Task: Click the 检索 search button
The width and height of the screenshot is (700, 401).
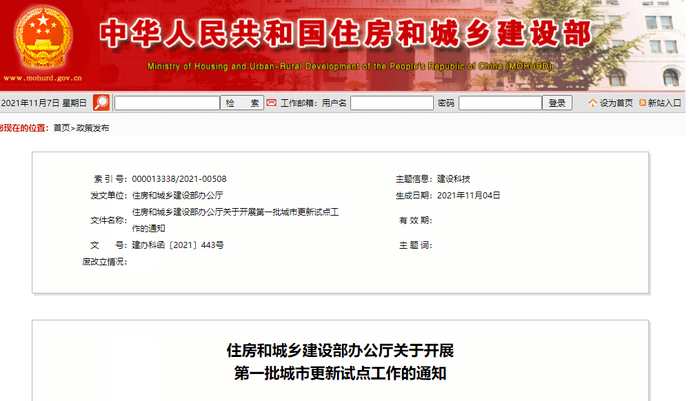Action: coord(242,103)
